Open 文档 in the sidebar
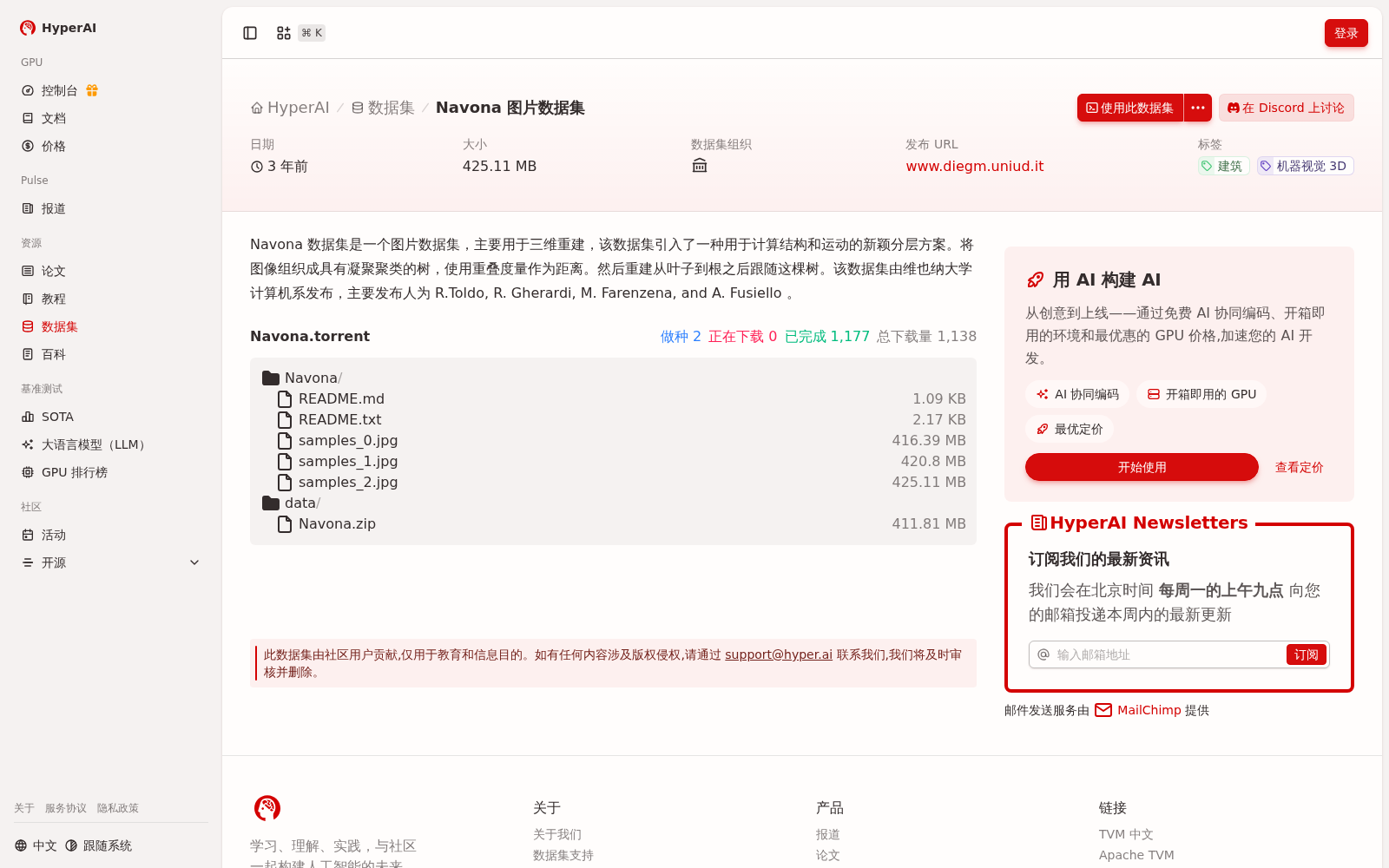The height and width of the screenshot is (868, 1389). pos(54,118)
